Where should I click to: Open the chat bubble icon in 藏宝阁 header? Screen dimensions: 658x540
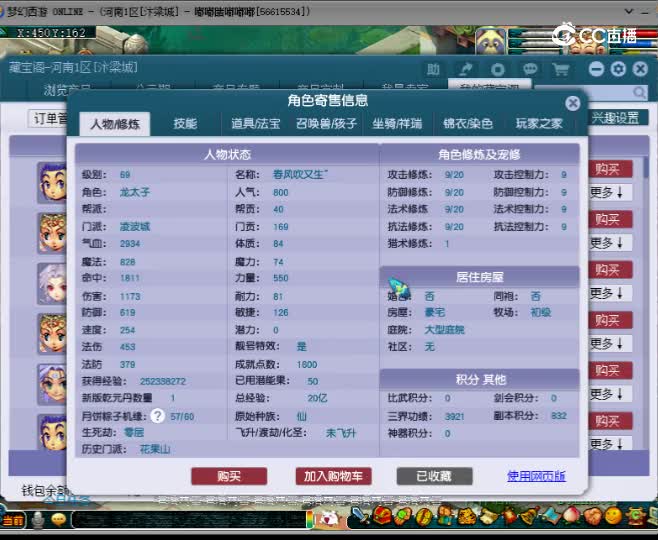point(530,69)
